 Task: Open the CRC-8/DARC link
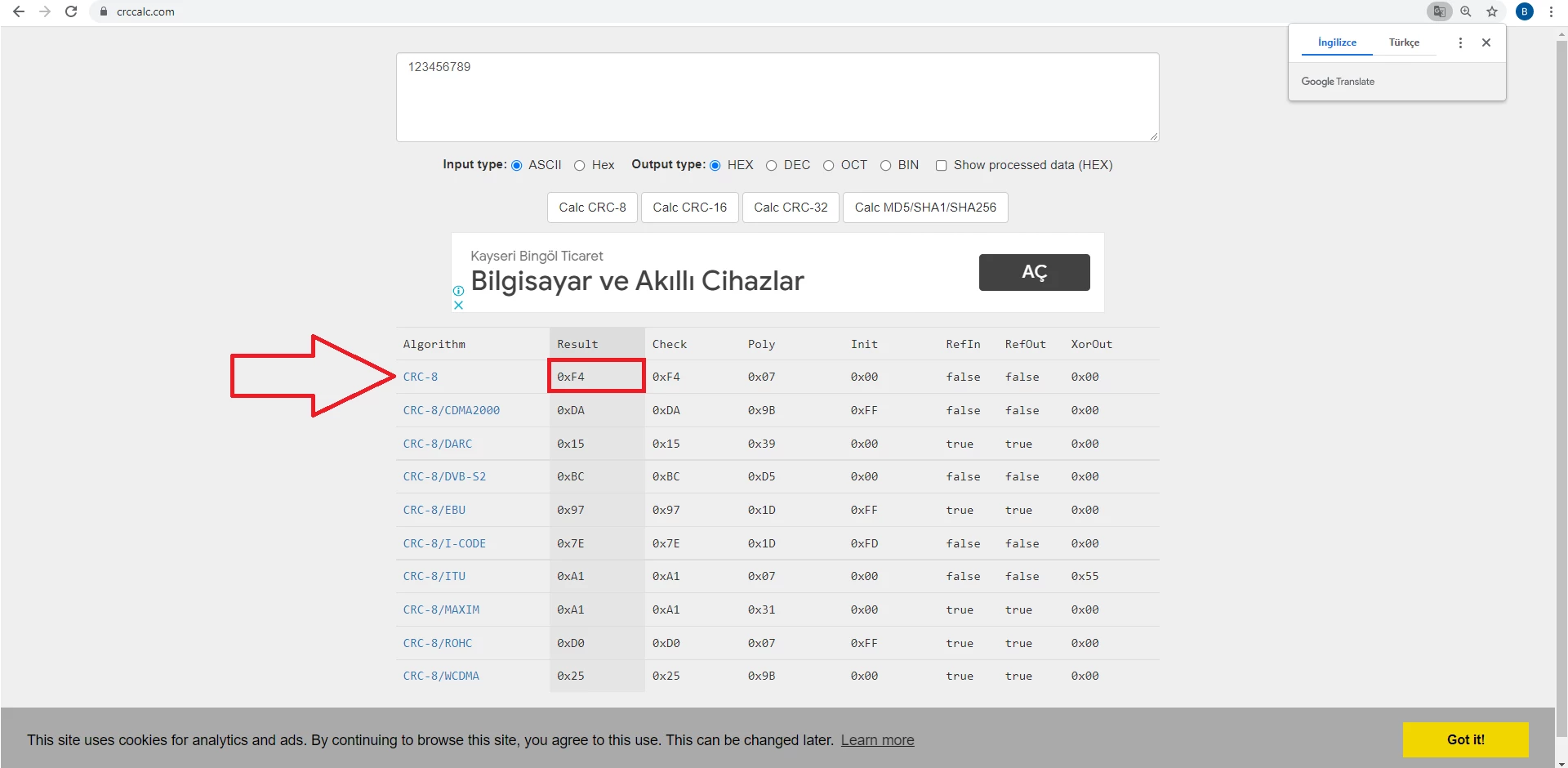[437, 444]
